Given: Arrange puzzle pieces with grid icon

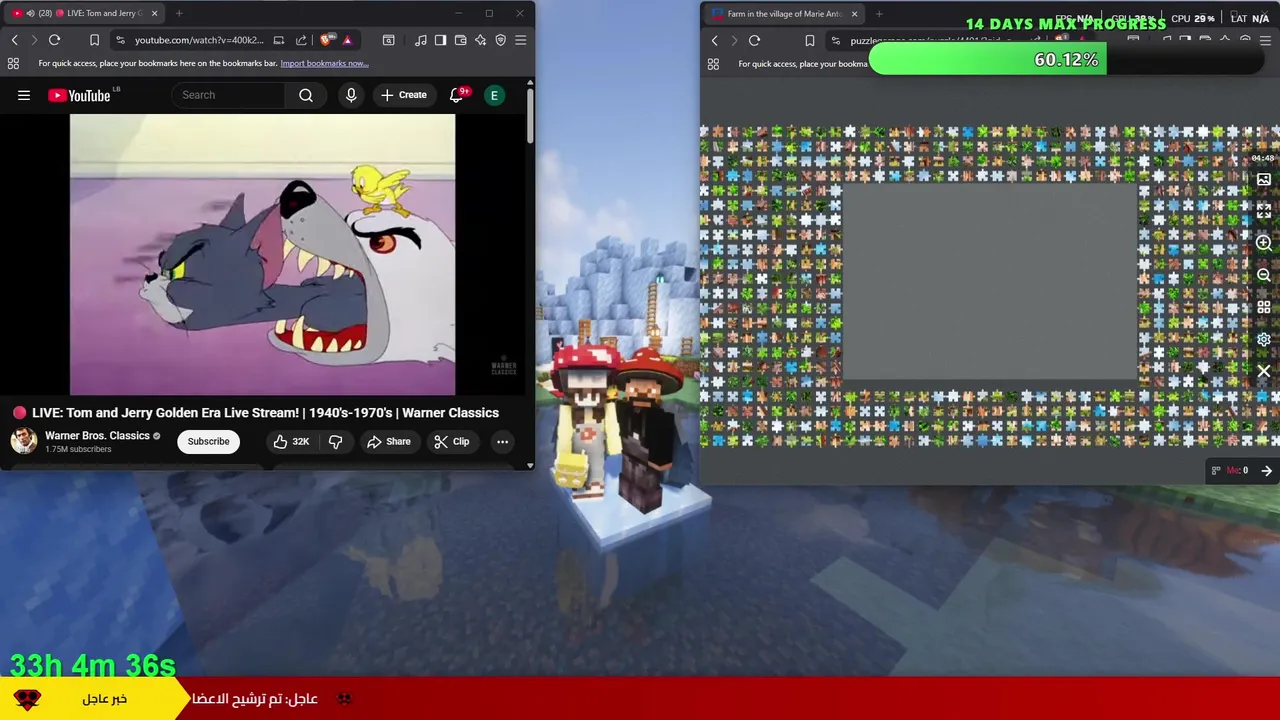Looking at the screenshot, I should (1264, 307).
